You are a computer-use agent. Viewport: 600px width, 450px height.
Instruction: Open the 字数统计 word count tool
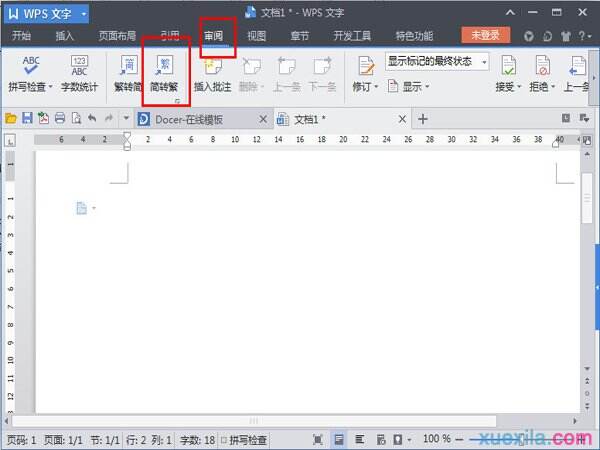(x=79, y=75)
